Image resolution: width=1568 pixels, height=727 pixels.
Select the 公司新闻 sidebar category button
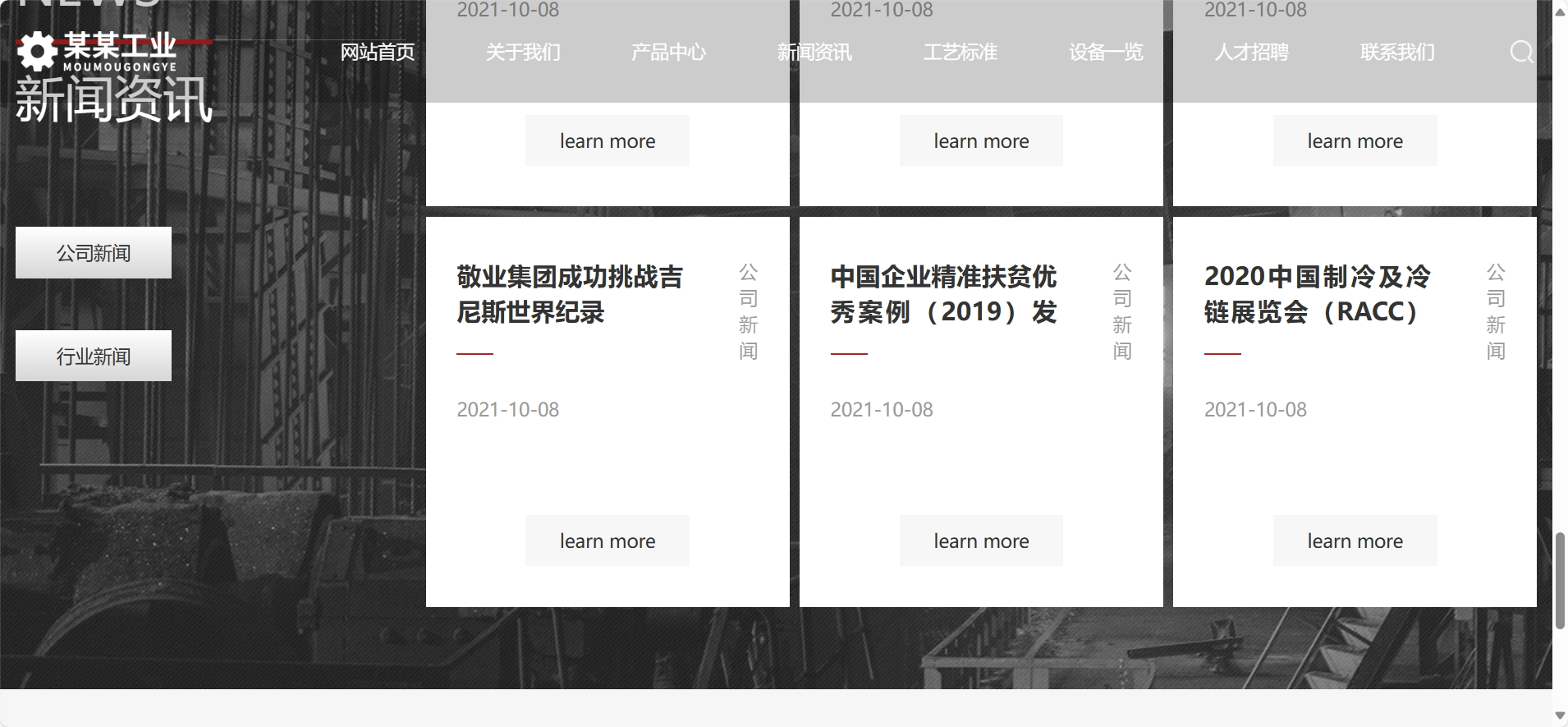[x=94, y=253]
